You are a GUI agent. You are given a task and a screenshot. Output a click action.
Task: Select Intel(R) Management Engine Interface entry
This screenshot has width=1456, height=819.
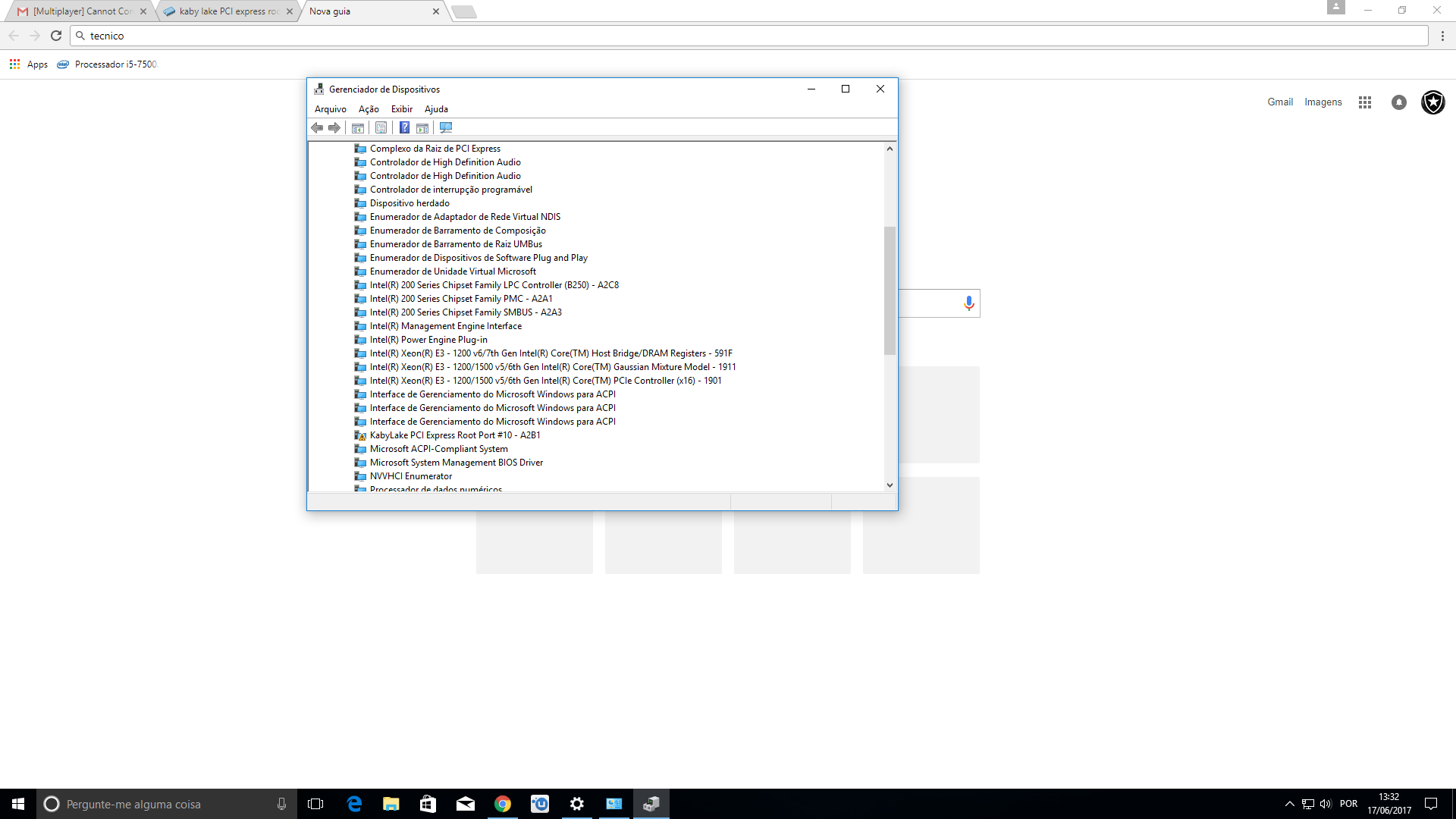point(446,326)
